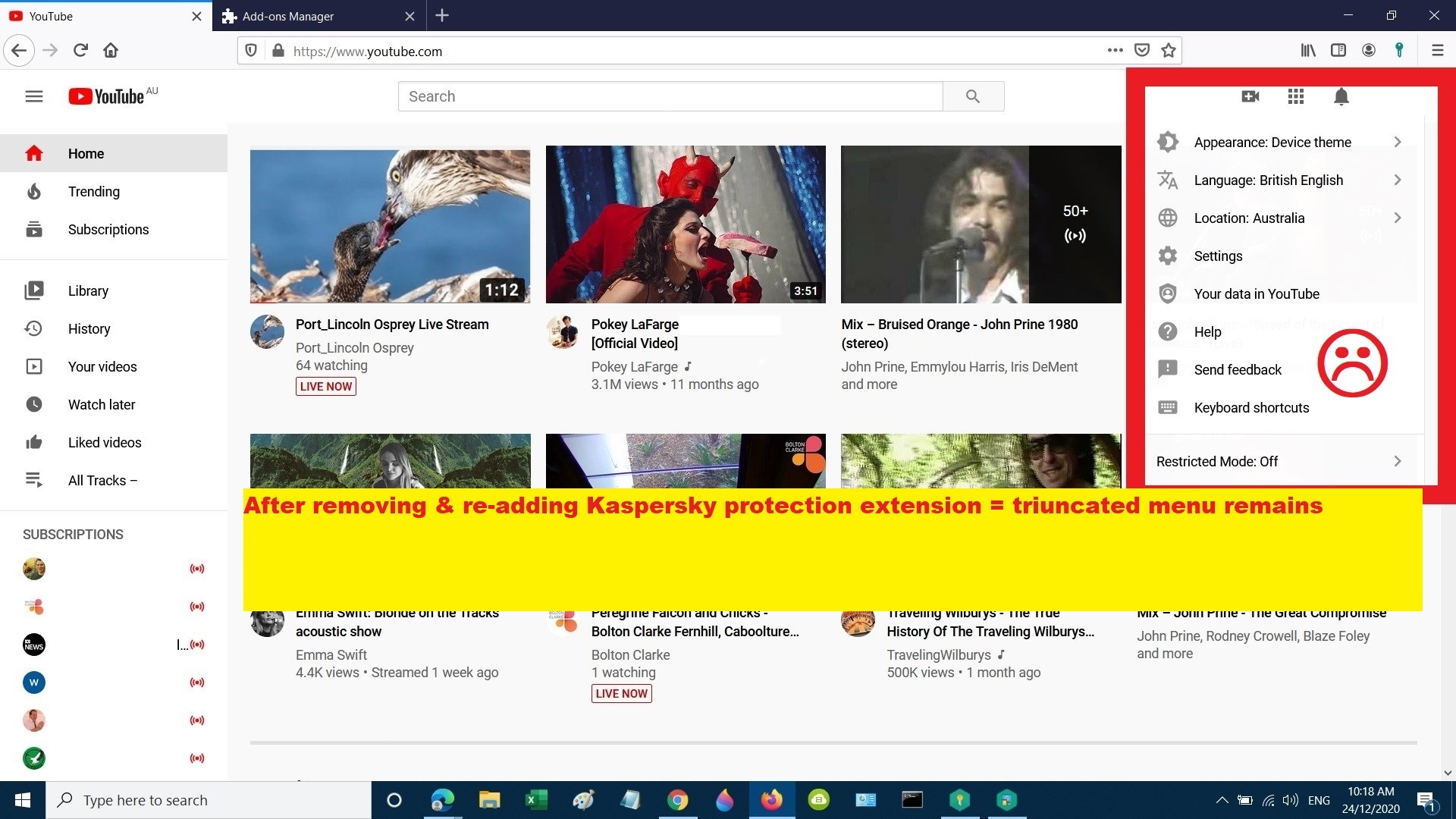The image size is (1456, 819).
Task: Reload the page with the refresh icon
Action: click(x=80, y=51)
